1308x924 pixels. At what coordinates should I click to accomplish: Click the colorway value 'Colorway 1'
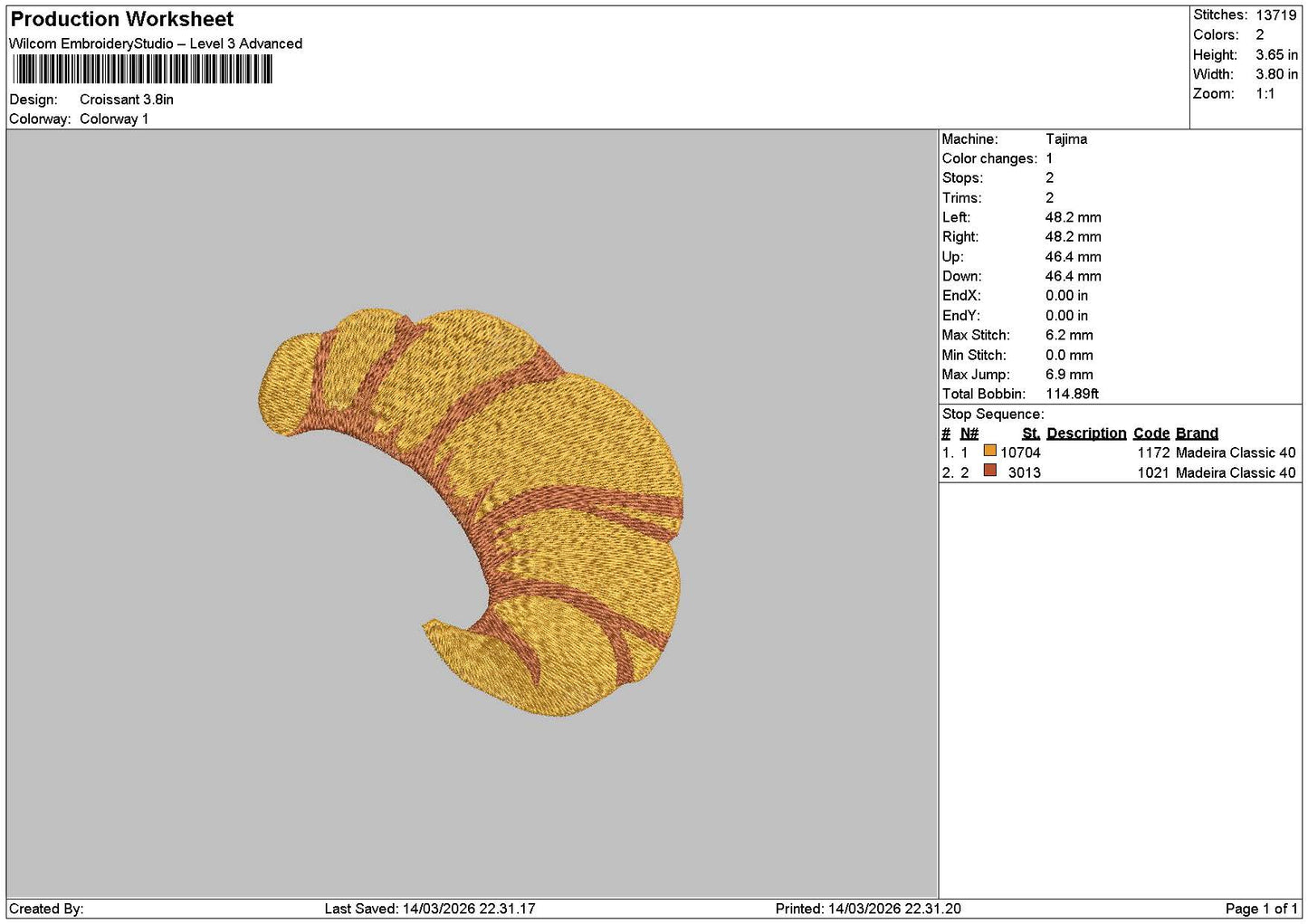[114, 119]
